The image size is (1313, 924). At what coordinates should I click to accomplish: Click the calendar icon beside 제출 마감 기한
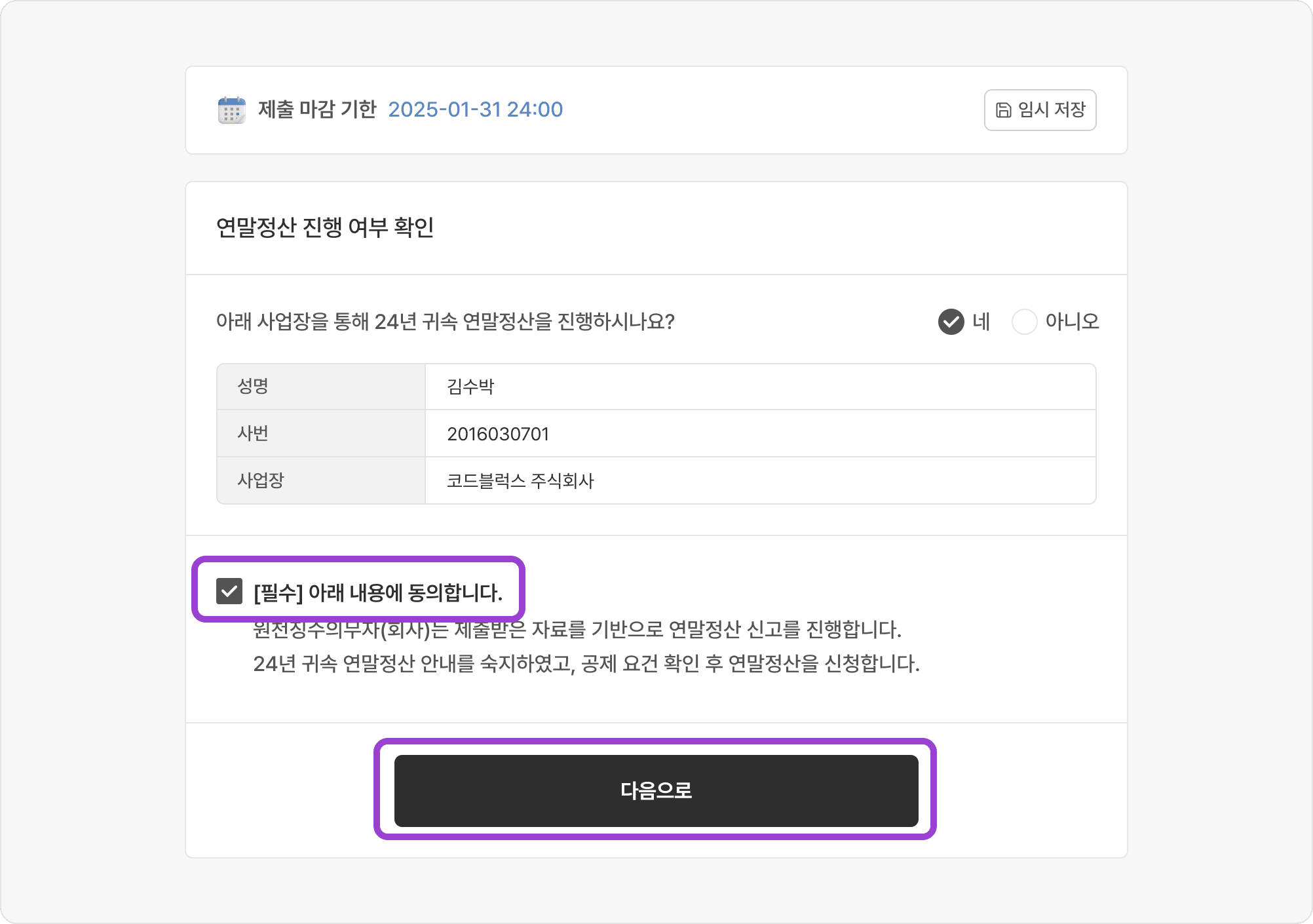pyautogui.click(x=231, y=110)
